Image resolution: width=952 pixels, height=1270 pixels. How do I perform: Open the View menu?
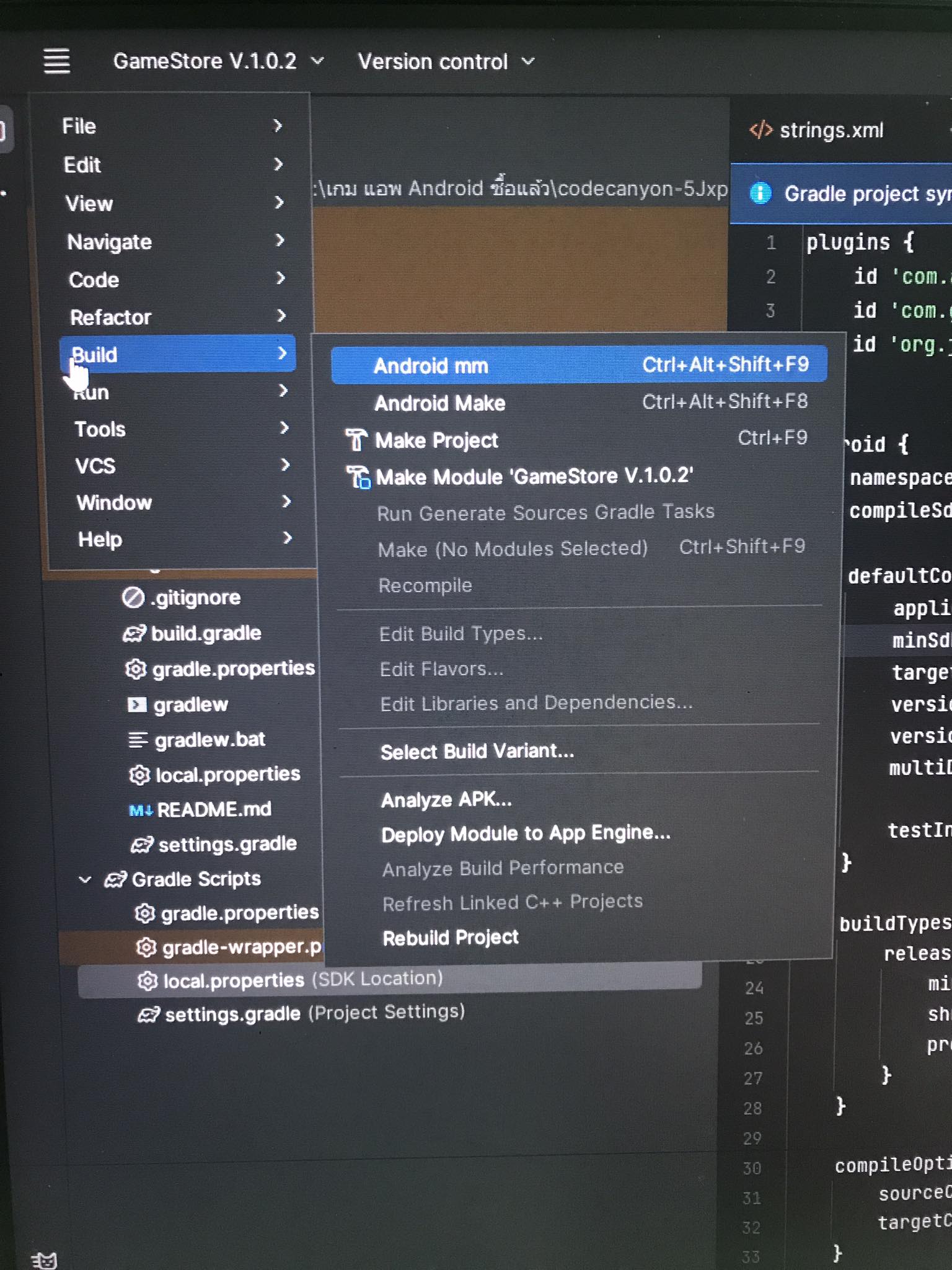click(174, 203)
